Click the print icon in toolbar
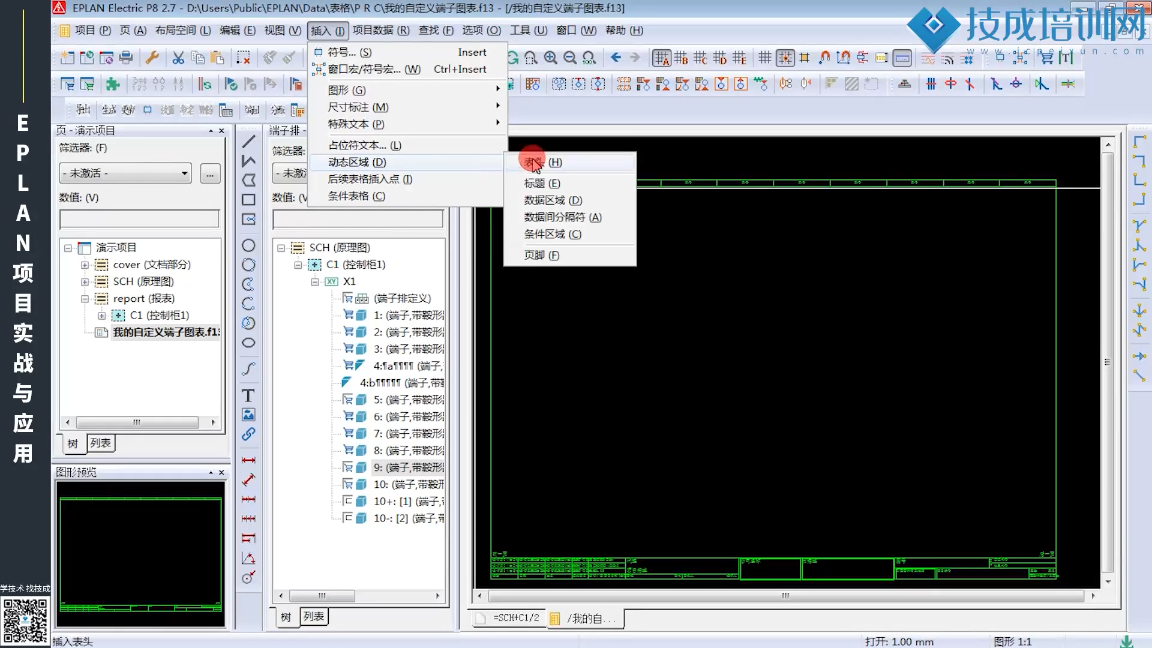Image resolution: width=1152 pixels, height=648 pixels. [x=126, y=57]
